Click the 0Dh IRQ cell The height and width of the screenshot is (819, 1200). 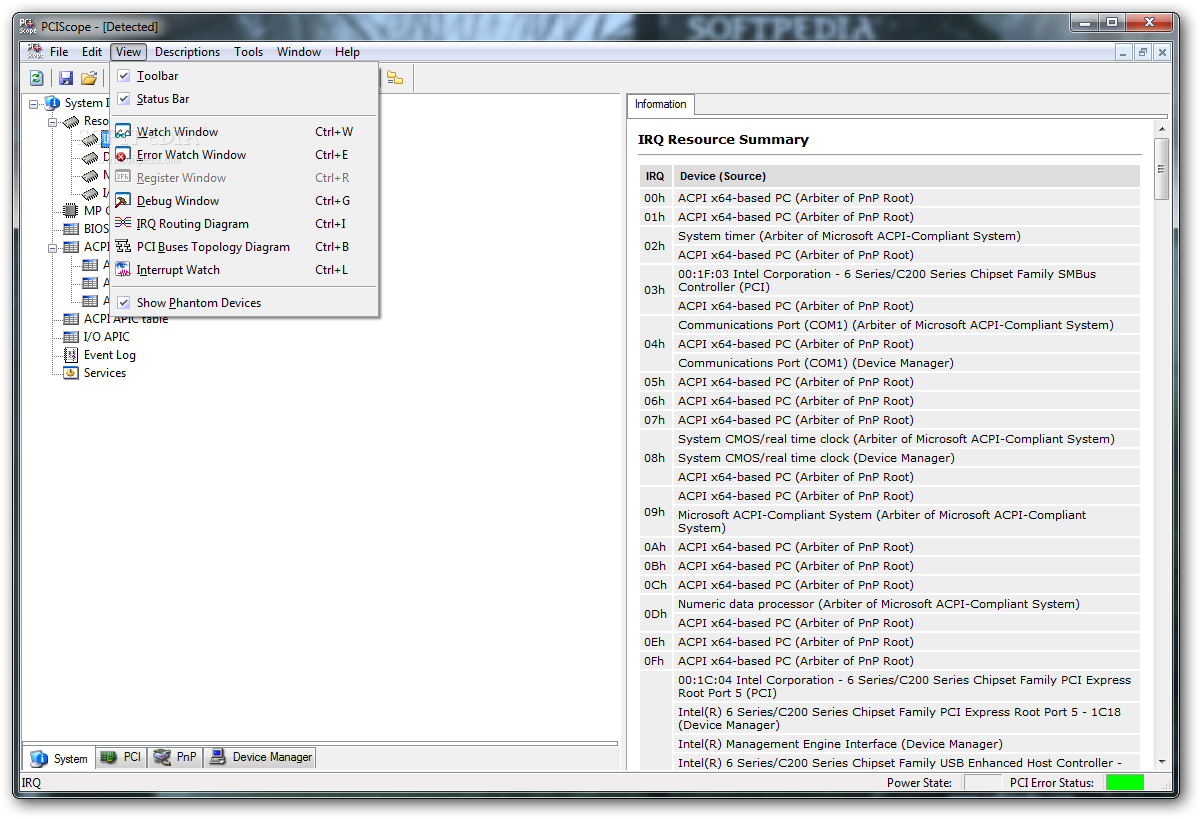[655, 614]
